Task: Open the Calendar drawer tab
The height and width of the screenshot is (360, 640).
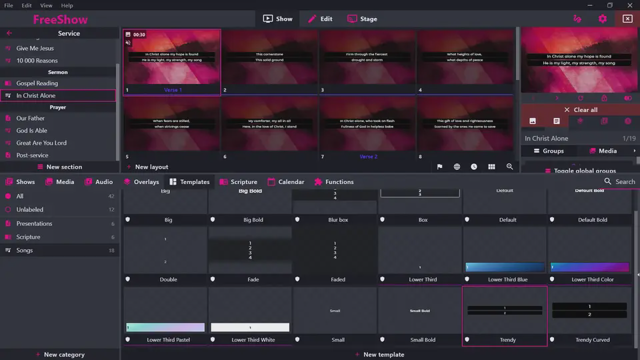Action: [286, 182]
